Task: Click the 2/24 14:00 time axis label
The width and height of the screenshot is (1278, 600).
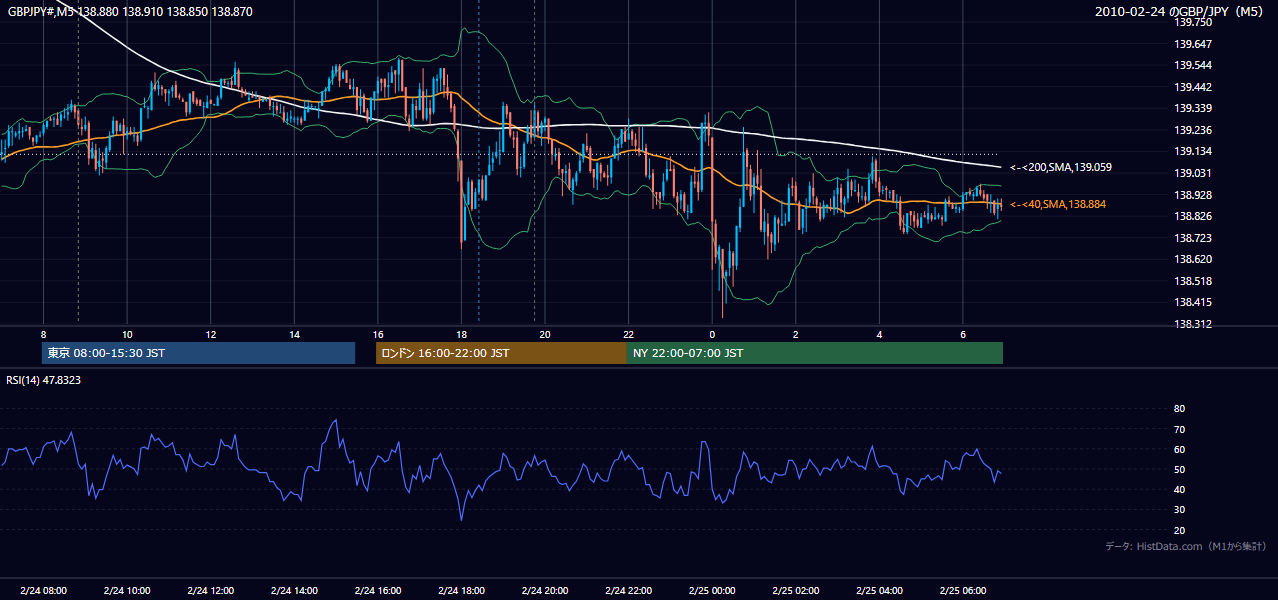Action: tap(294, 590)
